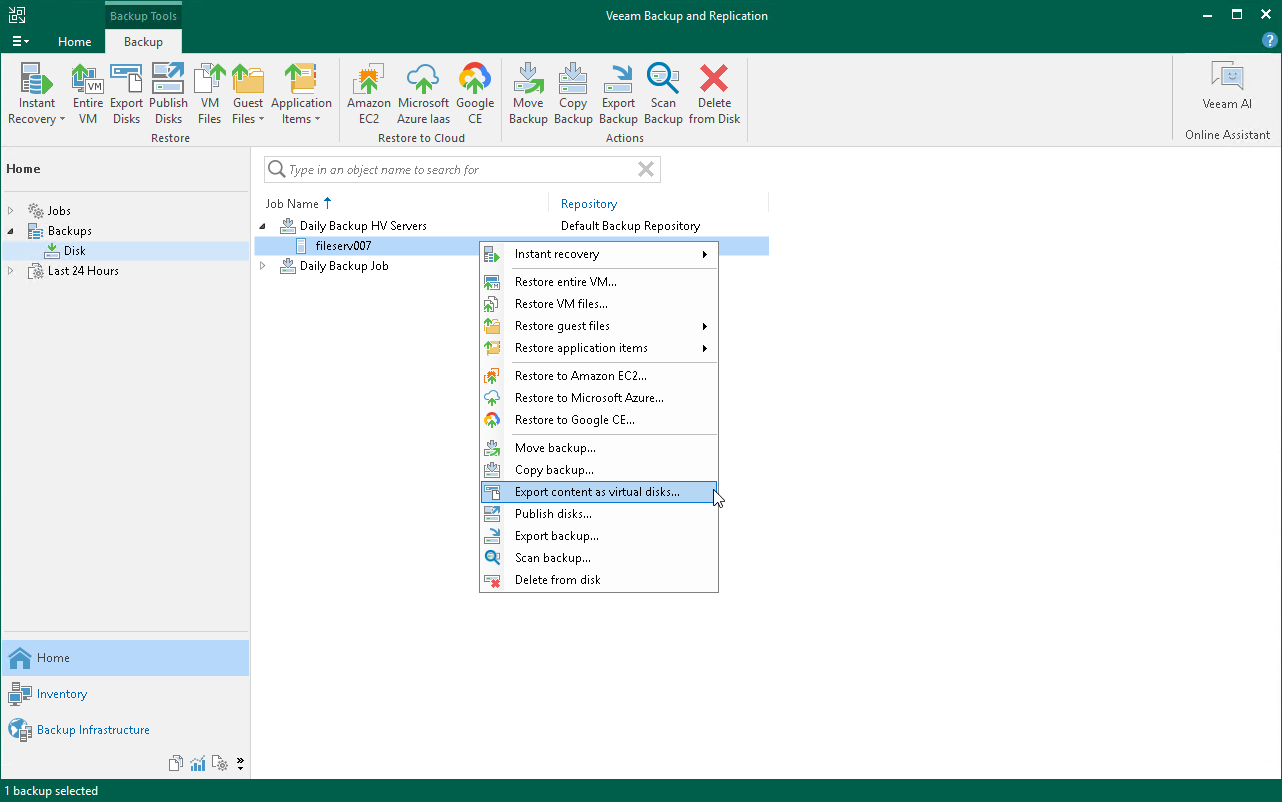Viewport: 1282px width, 802px height.
Task: Select Export Disks in the ribbon
Action: (127, 94)
